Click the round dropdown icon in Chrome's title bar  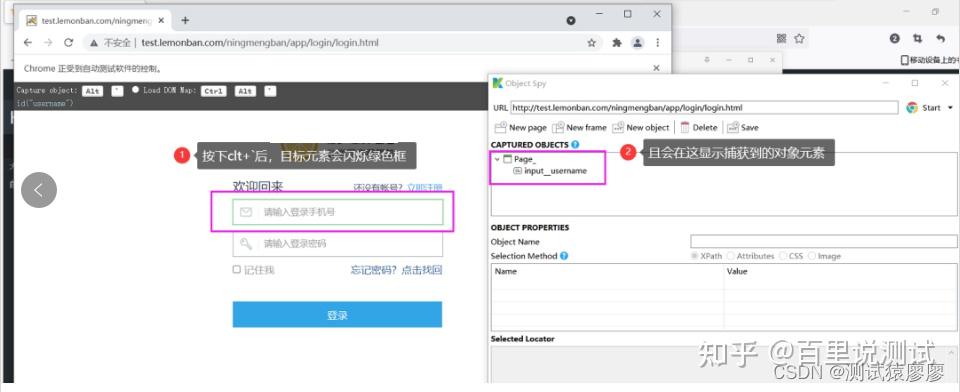coord(571,20)
